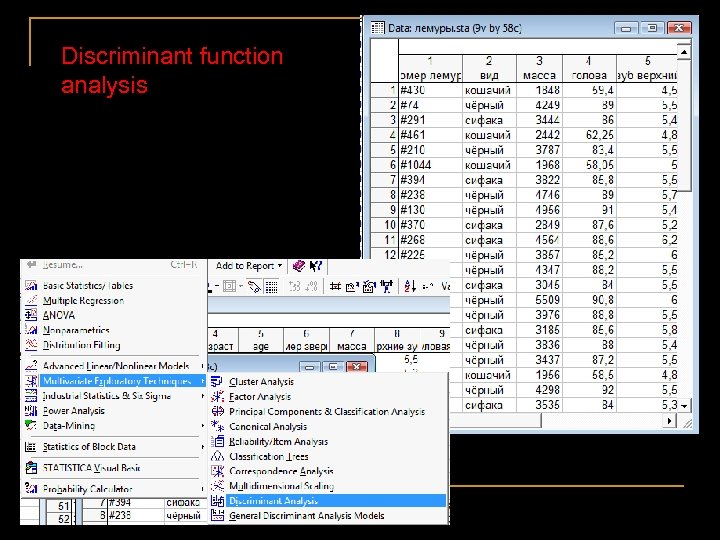Click cell '#430' in row 1
Viewport: 720px width, 540px height.
[x=431, y=90]
